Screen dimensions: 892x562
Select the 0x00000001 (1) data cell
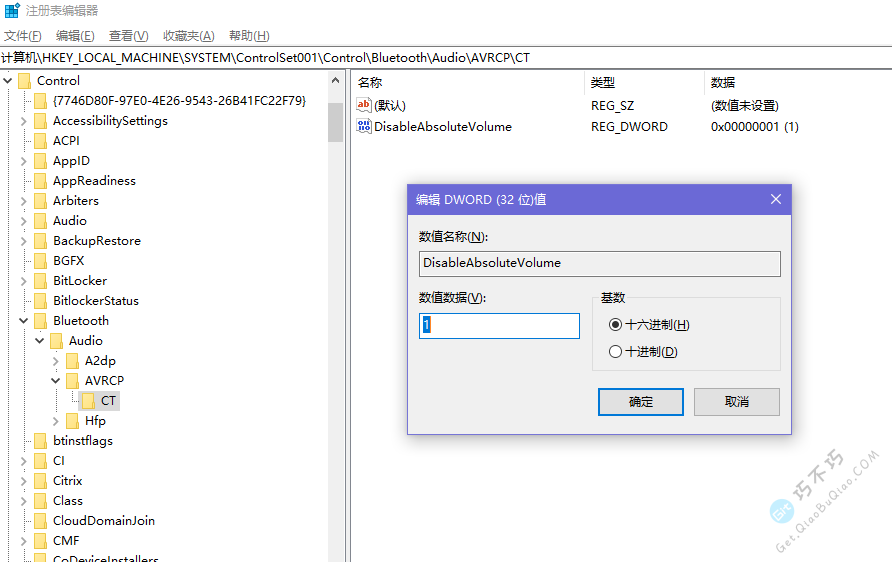tap(754, 126)
